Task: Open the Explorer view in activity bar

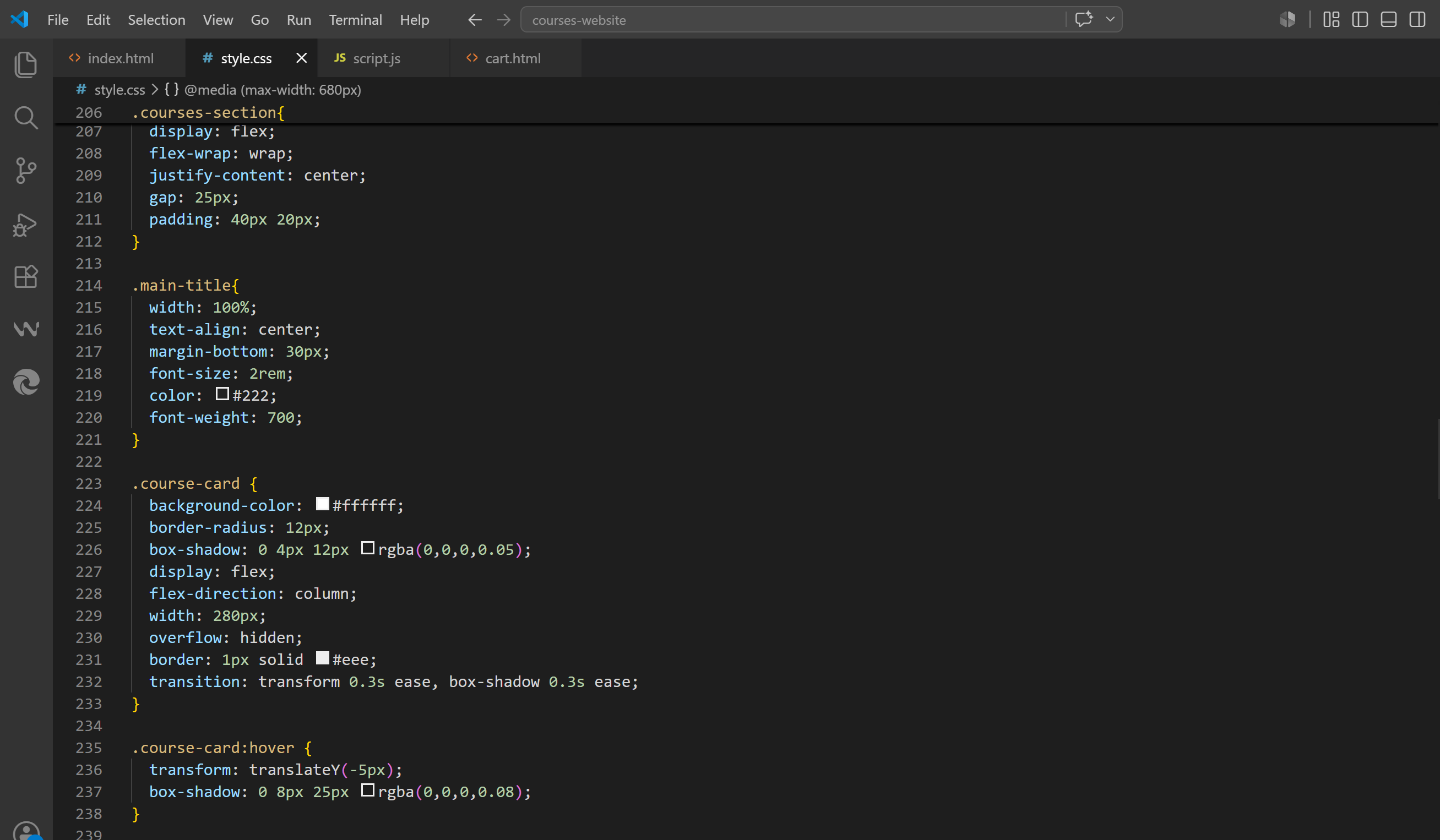Action: (x=26, y=64)
